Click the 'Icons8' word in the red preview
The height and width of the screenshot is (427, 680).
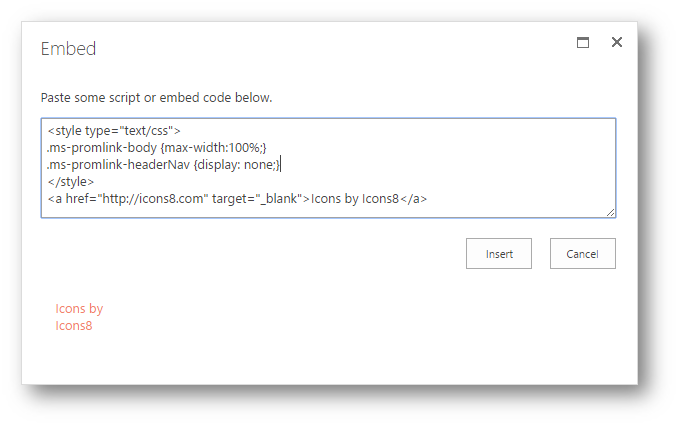click(74, 326)
